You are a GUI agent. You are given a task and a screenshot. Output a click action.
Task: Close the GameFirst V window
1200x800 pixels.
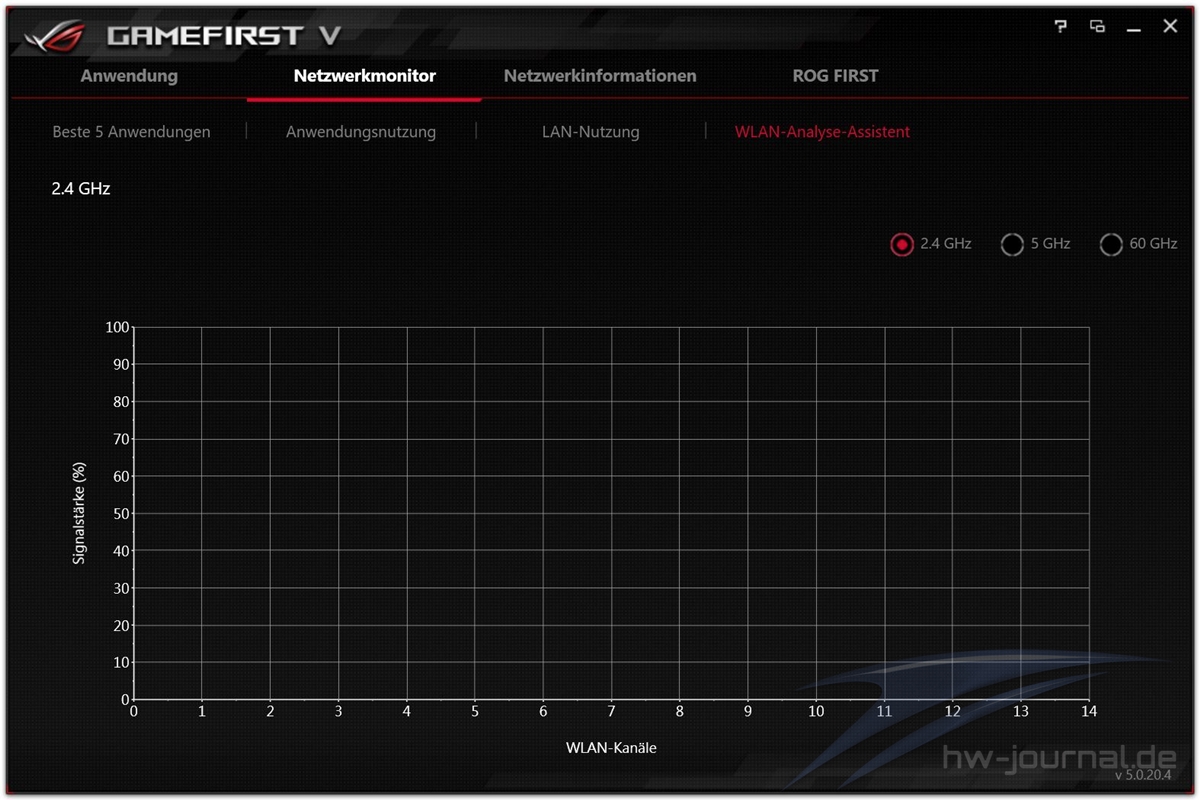pos(1170,27)
